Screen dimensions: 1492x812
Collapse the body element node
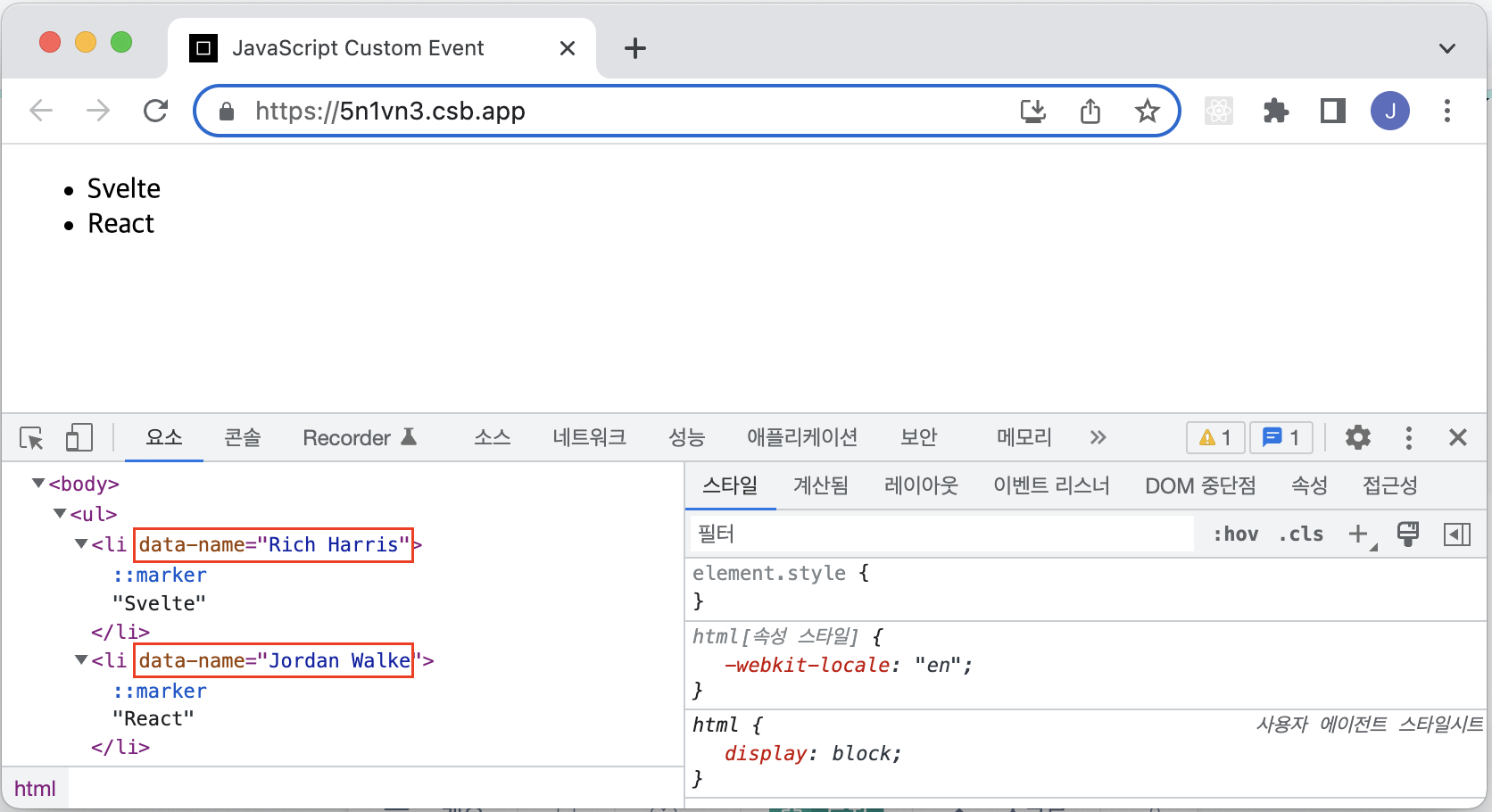(38, 483)
